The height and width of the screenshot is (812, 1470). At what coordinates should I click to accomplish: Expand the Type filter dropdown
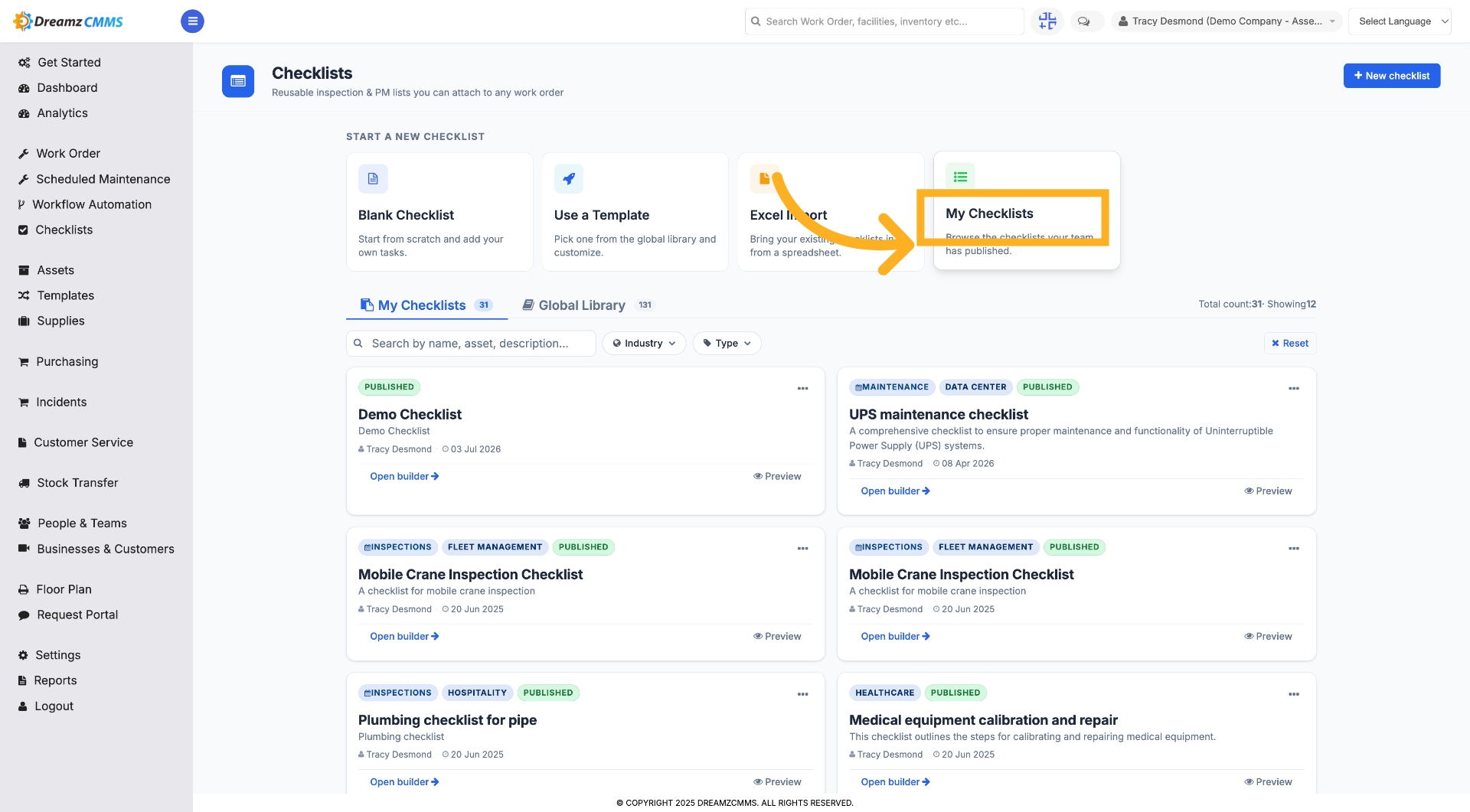(727, 343)
